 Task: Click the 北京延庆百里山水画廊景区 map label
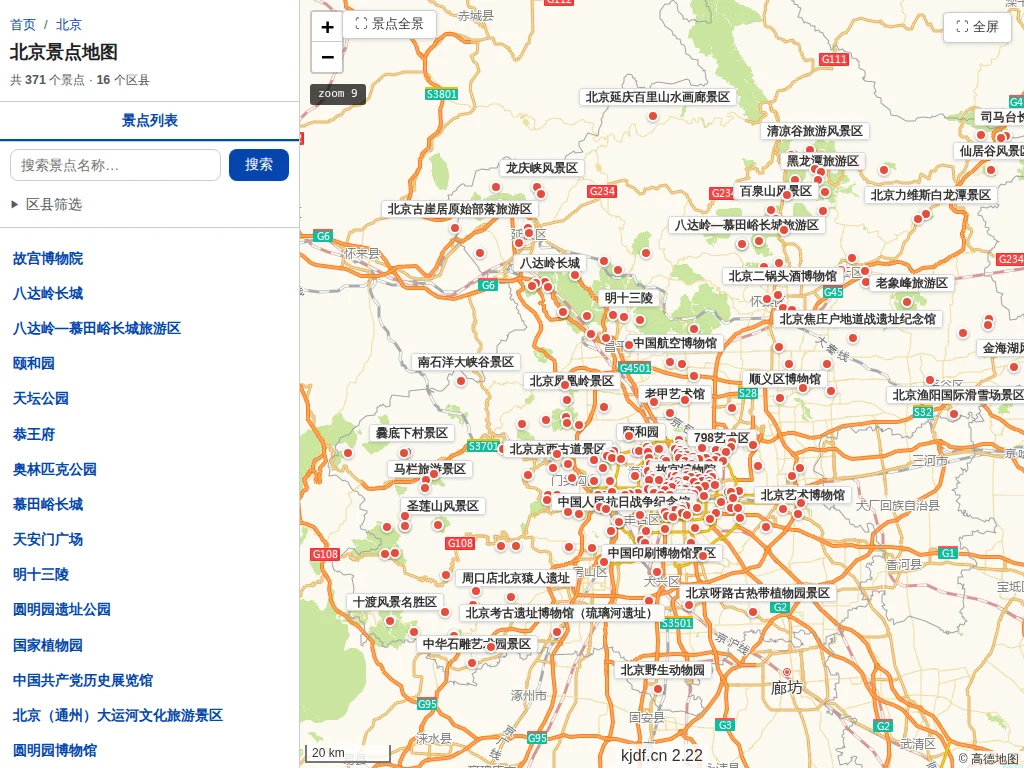658,97
